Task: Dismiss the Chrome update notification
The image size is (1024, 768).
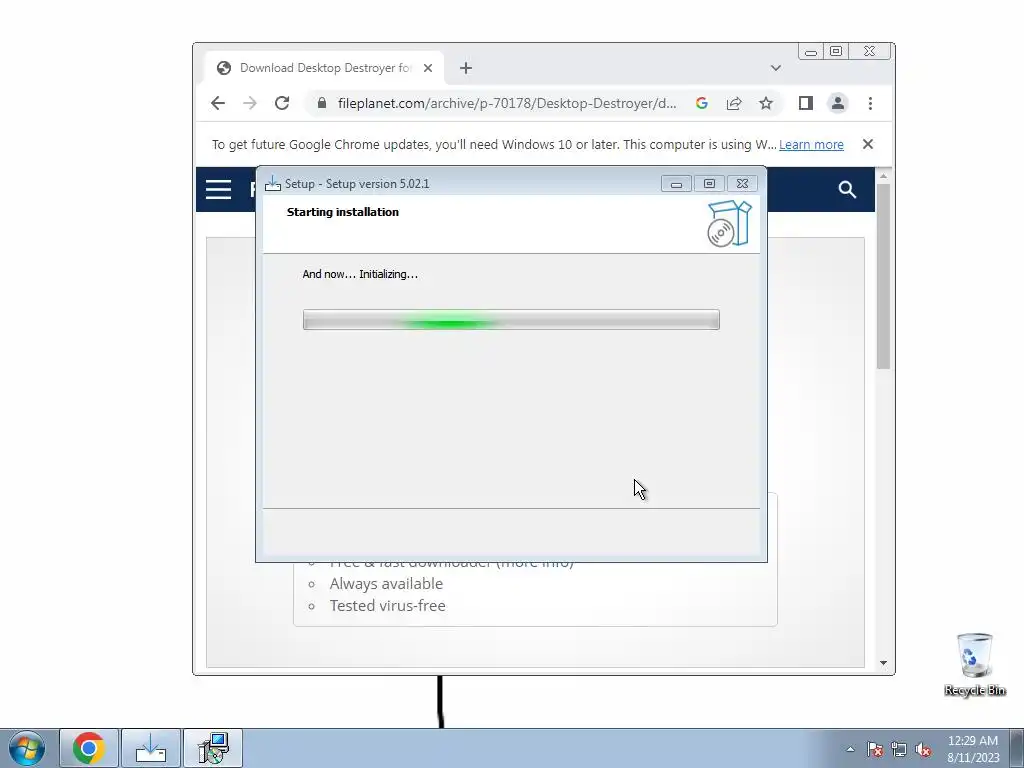Action: tap(867, 144)
